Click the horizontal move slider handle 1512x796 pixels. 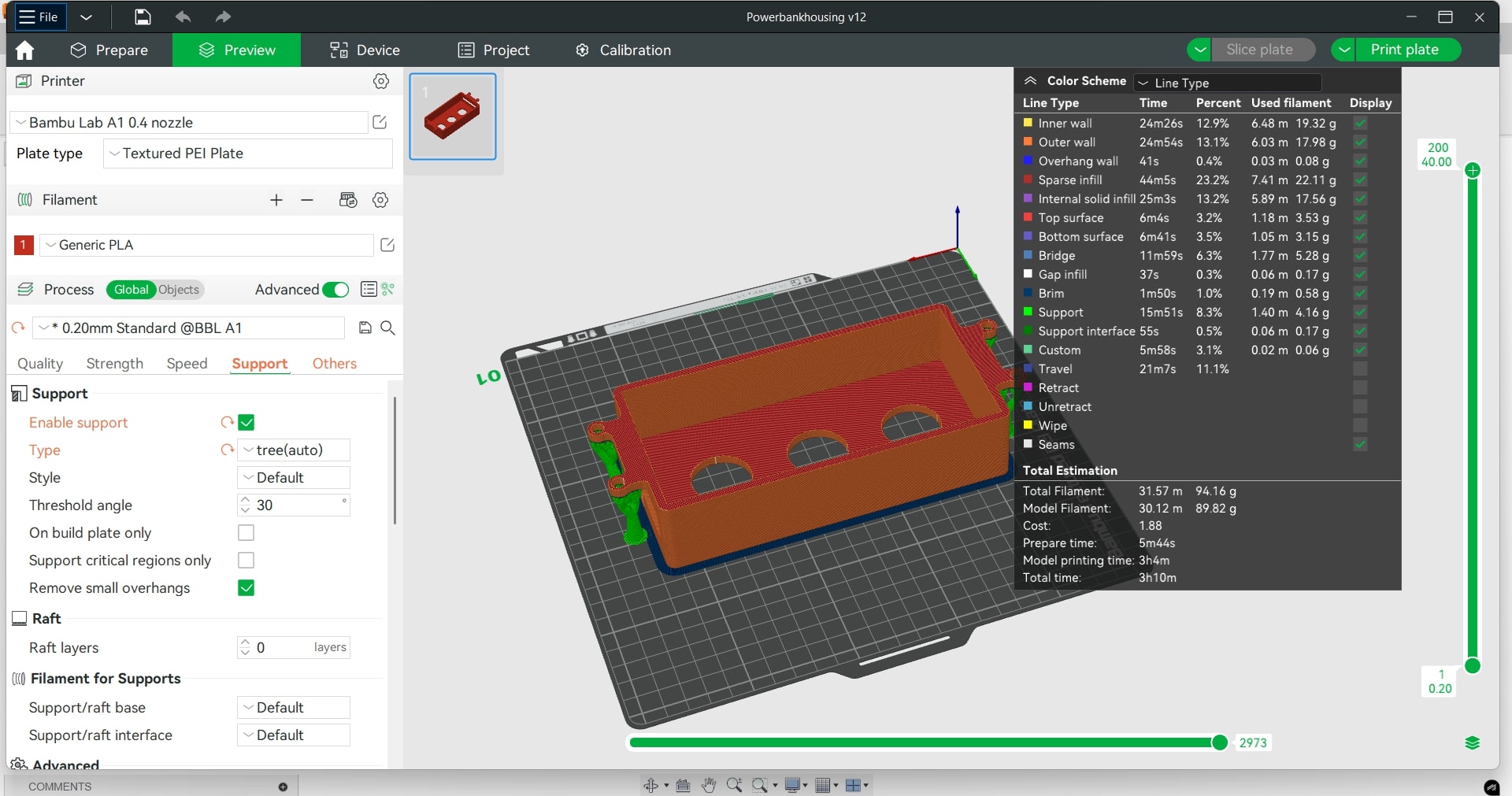click(x=1220, y=742)
